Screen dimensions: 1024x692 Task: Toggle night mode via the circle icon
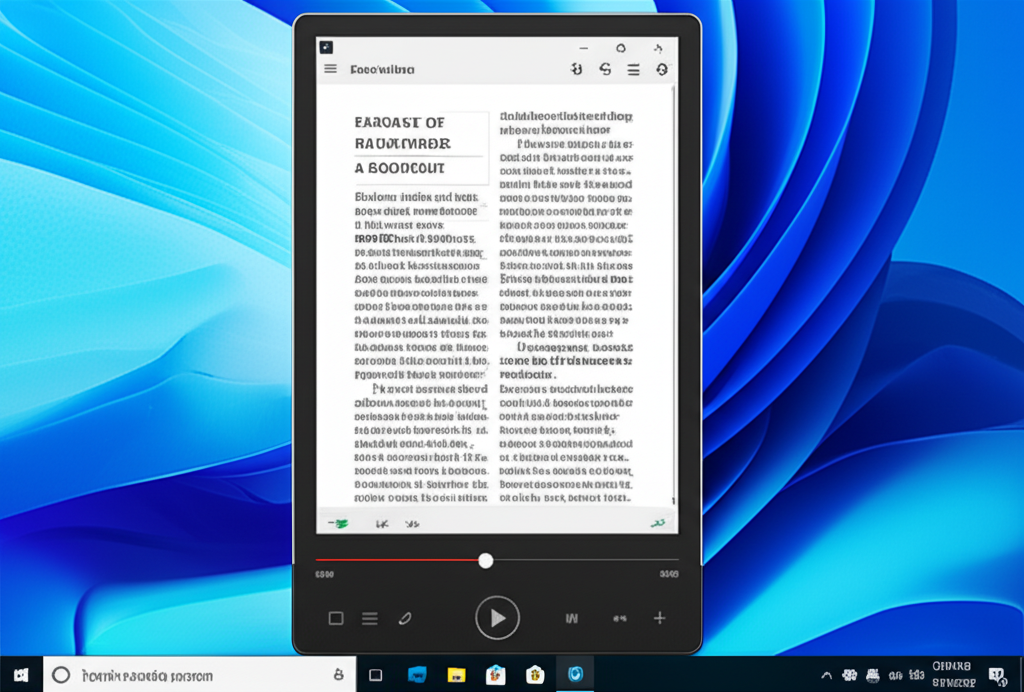point(619,47)
